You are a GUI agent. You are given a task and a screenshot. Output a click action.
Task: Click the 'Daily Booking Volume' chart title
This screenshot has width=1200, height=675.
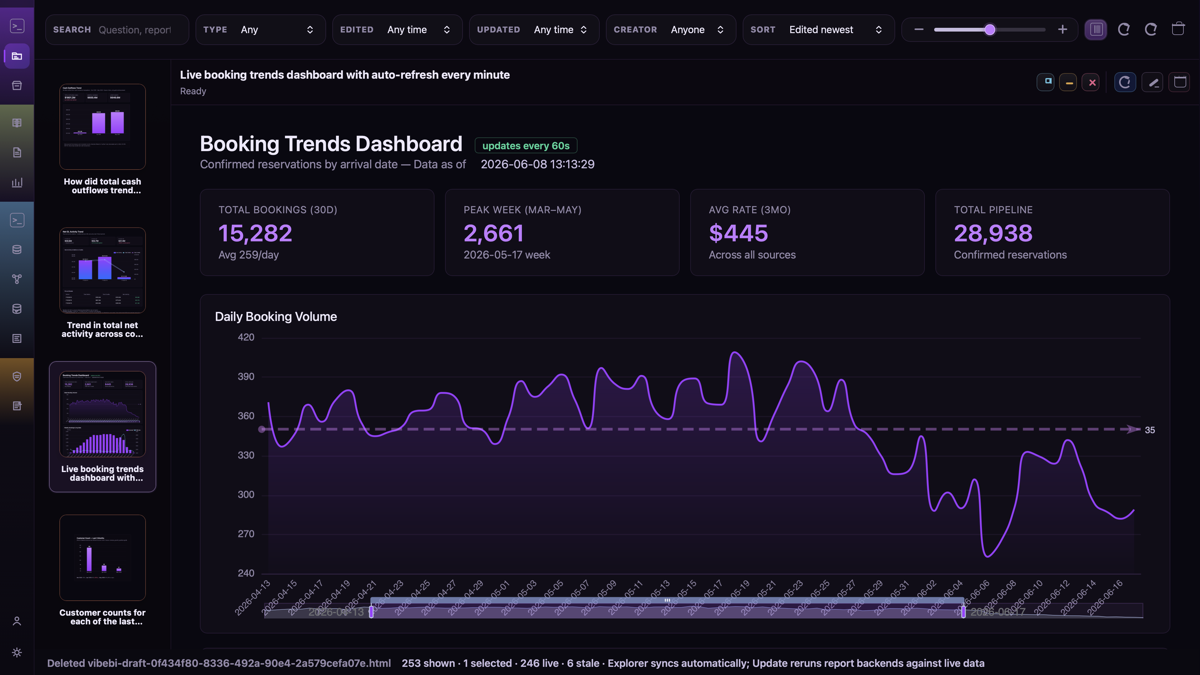coord(276,317)
